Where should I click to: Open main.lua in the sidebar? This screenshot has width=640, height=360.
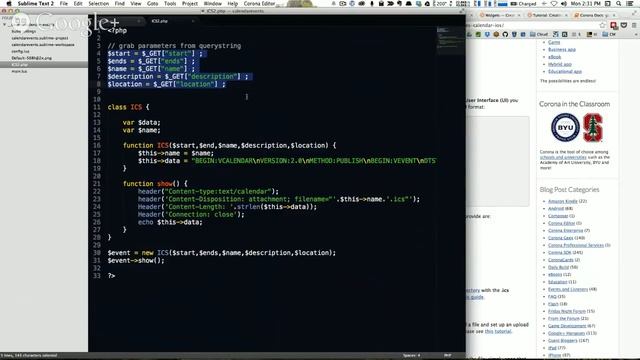pyautogui.click(x=19, y=71)
